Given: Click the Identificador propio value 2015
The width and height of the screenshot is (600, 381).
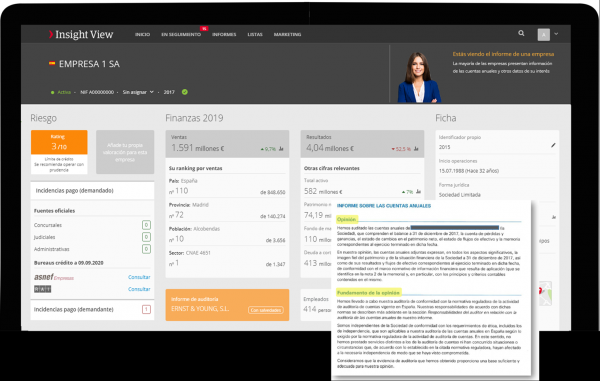Looking at the screenshot, I should 445,147.
